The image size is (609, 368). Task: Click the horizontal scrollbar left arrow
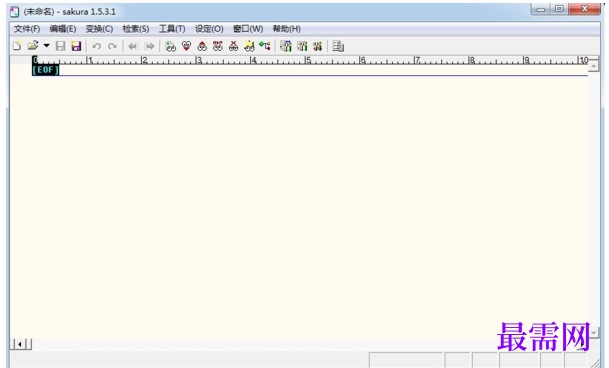coord(19,344)
